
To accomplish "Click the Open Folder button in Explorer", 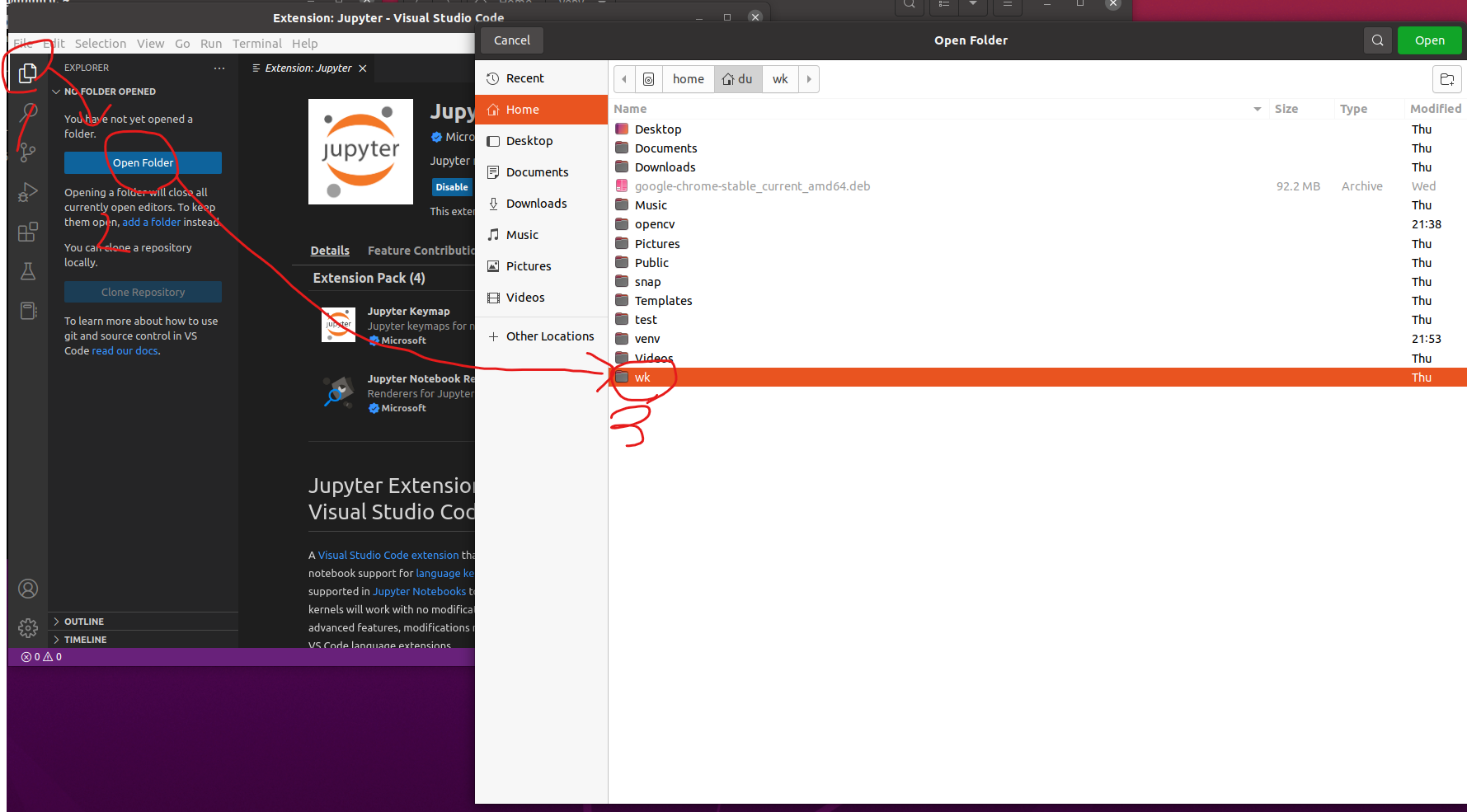I will coord(143,162).
